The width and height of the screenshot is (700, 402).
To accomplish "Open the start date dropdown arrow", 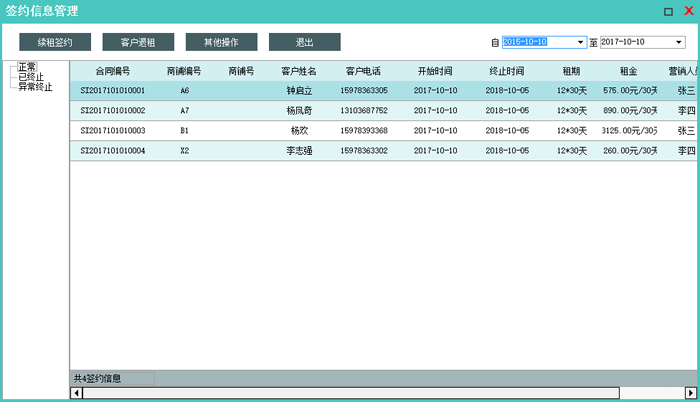I will coord(580,43).
